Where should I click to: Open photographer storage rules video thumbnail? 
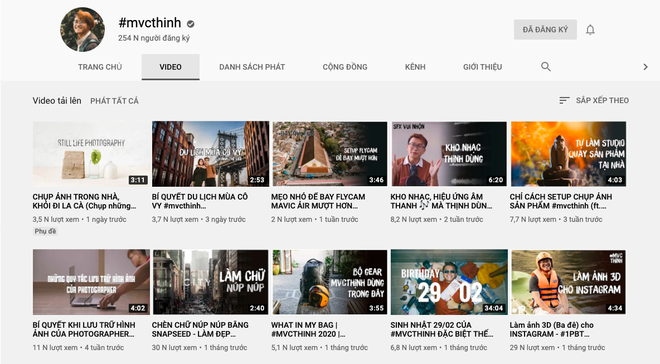click(91, 282)
